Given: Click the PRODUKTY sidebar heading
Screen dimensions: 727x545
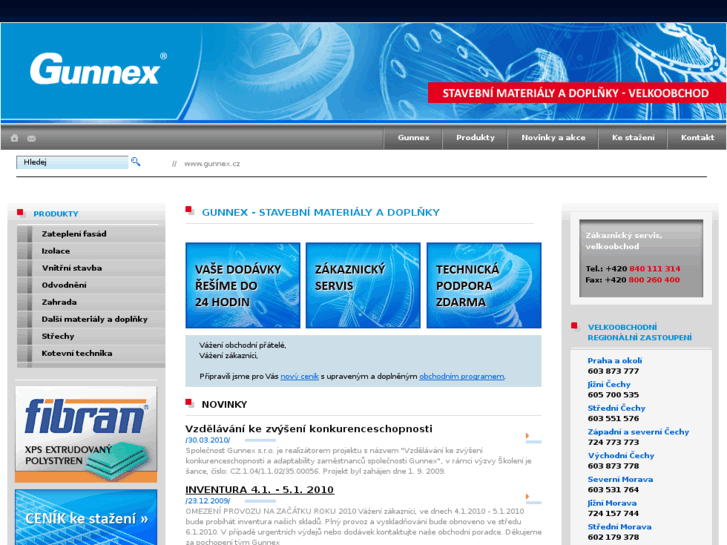Looking at the screenshot, I should [x=56, y=214].
